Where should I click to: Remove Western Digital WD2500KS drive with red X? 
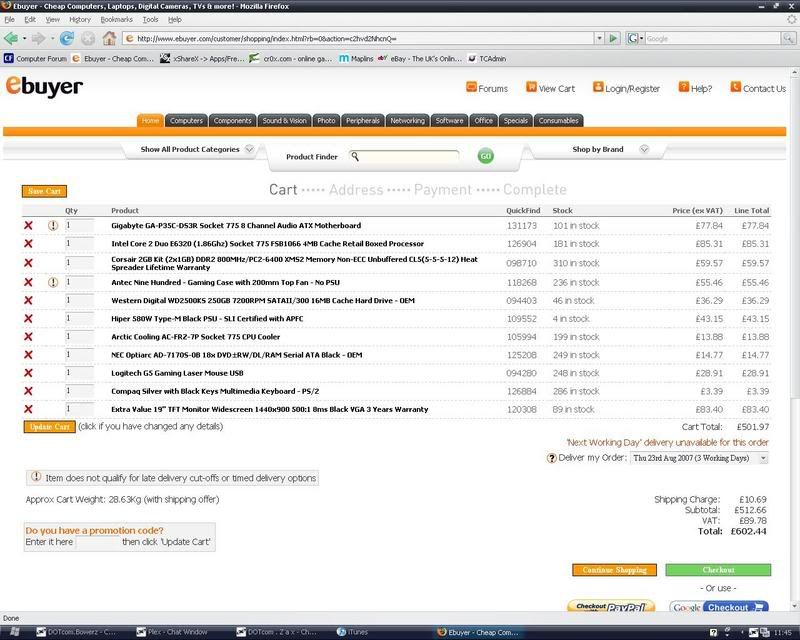[29, 301]
